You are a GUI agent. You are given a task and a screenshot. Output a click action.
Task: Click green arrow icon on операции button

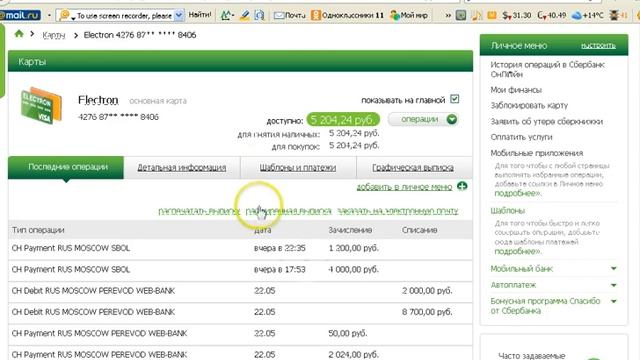coord(451,119)
